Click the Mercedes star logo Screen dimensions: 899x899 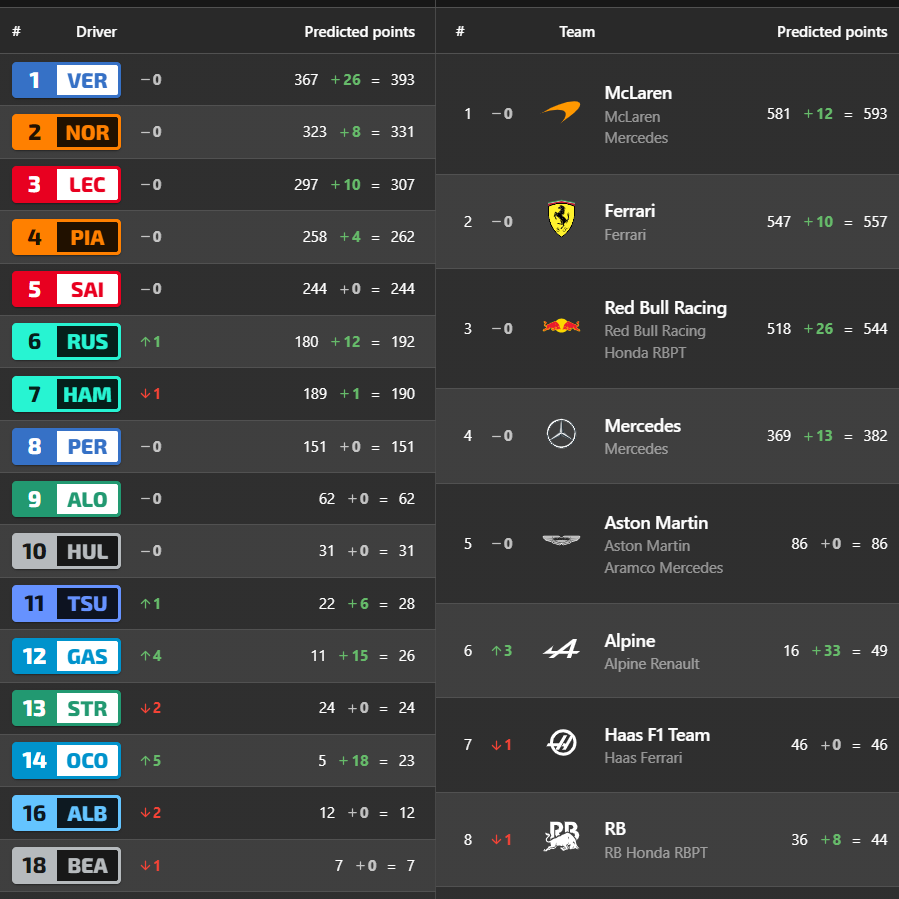561,433
